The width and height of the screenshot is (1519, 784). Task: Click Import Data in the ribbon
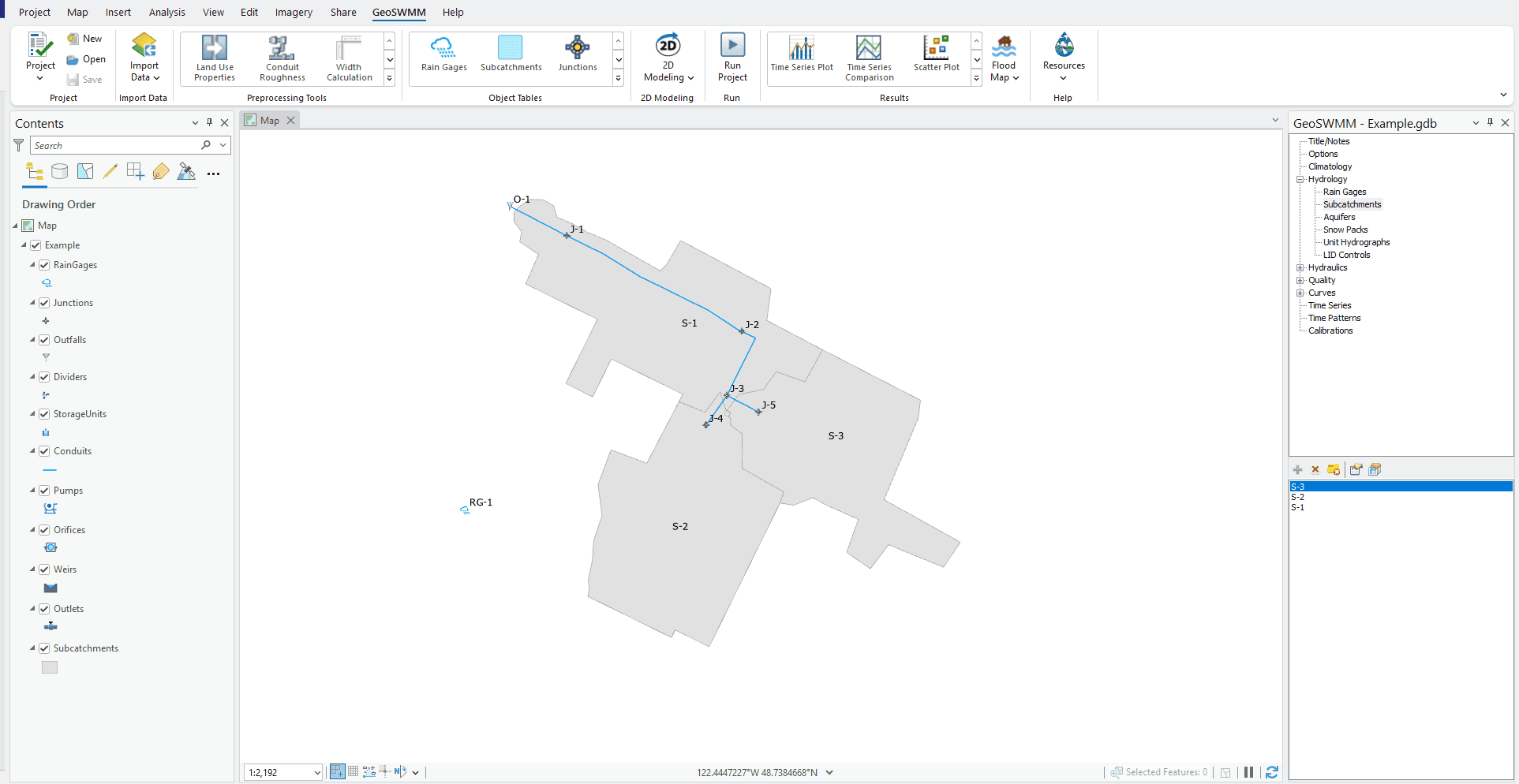(x=144, y=57)
